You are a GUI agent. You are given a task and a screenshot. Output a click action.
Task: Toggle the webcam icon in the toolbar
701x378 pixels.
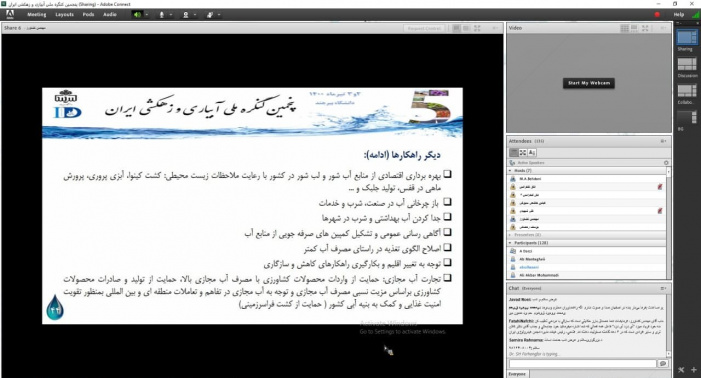[x=186, y=15]
